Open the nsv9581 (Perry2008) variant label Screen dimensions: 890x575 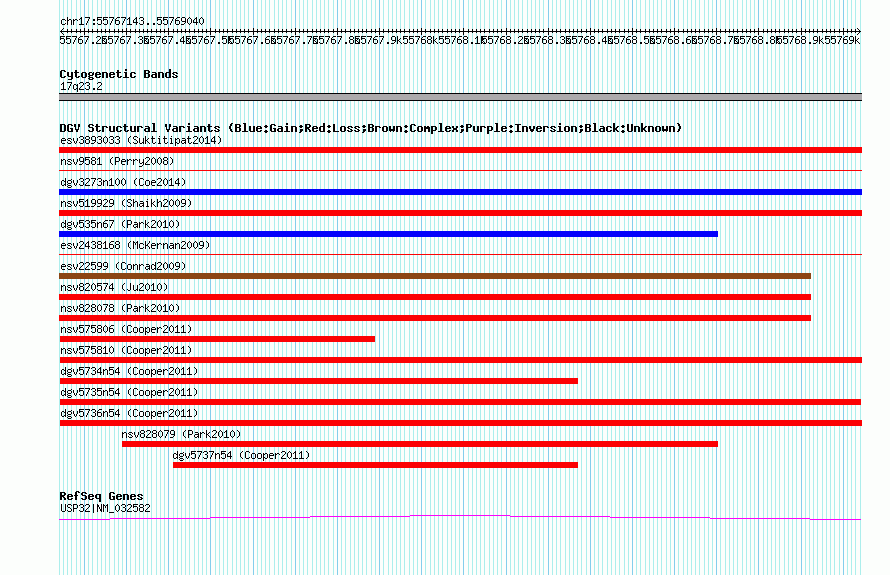click(117, 161)
